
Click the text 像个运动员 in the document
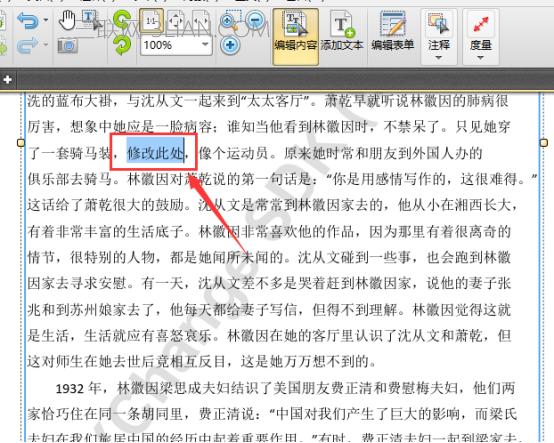pyautogui.click(x=233, y=153)
